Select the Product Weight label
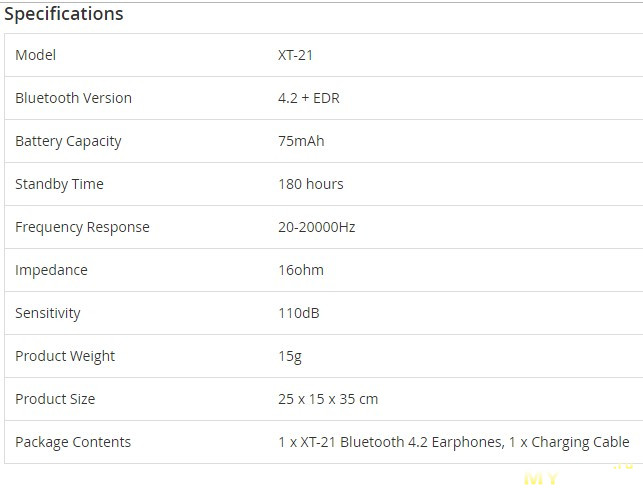643x495 pixels. (65, 356)
